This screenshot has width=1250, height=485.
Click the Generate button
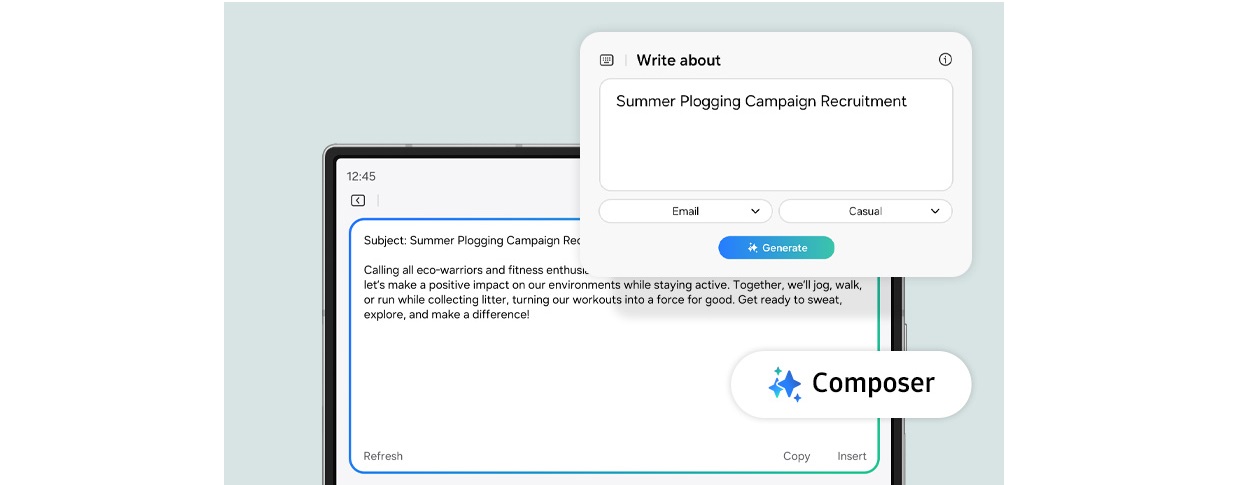[776, 248]
